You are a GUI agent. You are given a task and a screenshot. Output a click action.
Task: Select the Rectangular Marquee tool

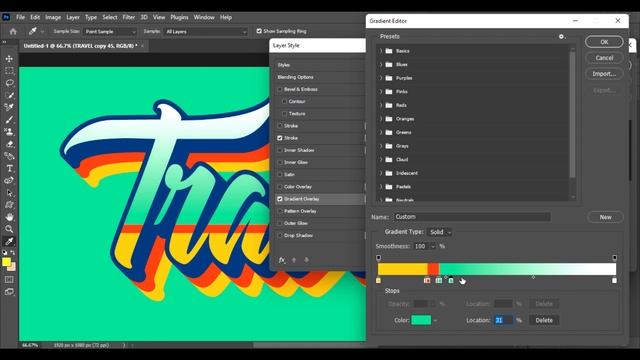tap(9, 71)
